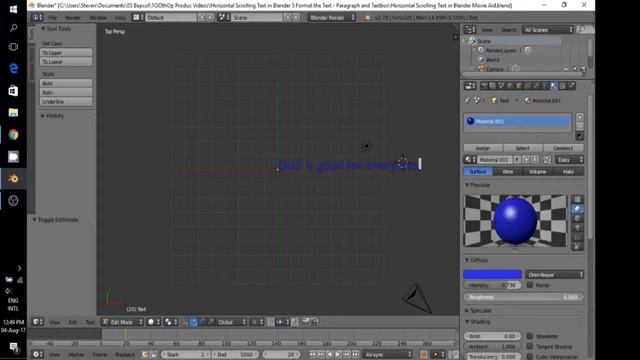Add a new material slot with plus button

(x=580, y=117)
